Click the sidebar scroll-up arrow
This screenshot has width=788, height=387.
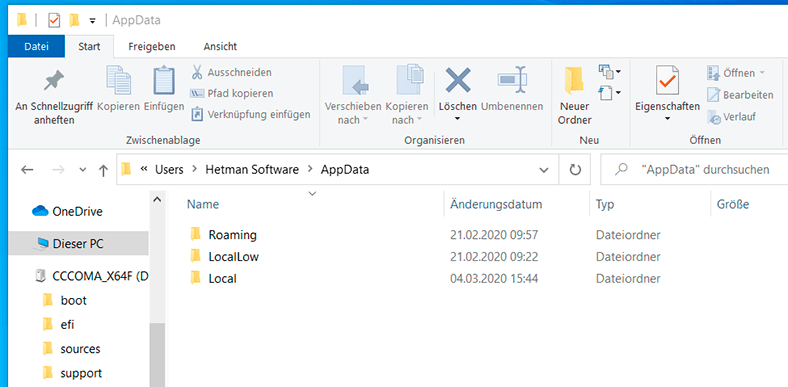[x=157, y=200]
